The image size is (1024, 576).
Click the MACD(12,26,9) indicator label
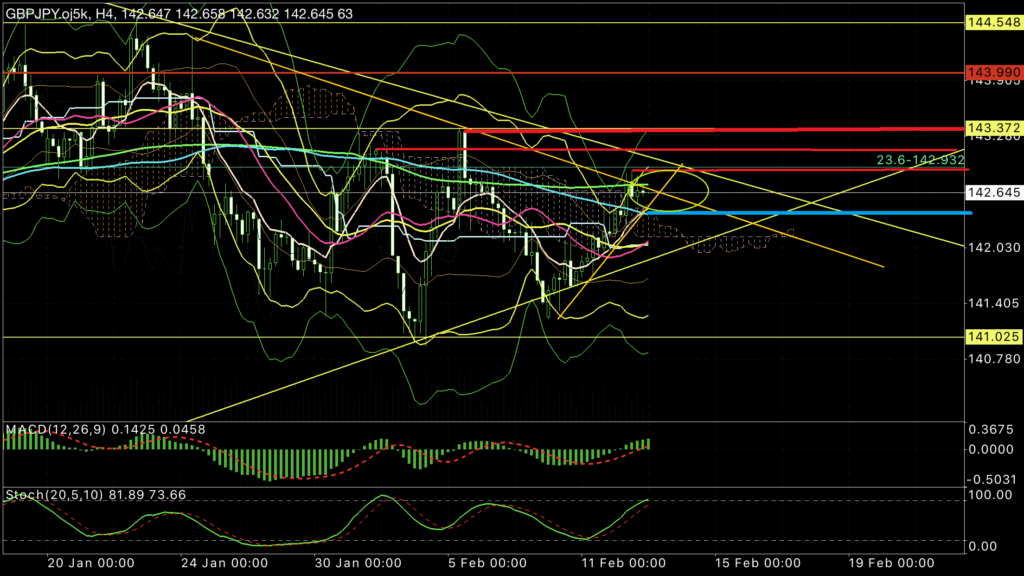(x=105, y=429)
